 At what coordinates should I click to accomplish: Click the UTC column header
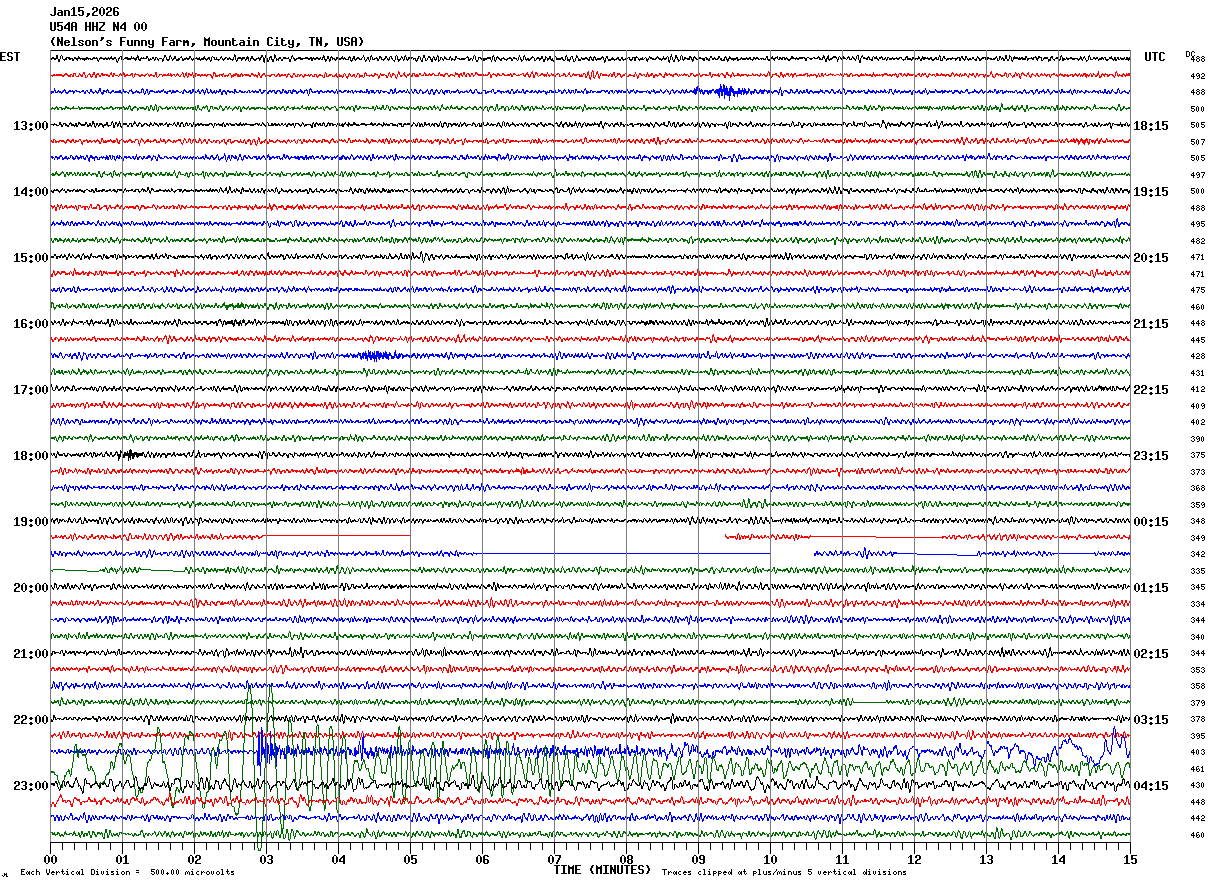click(x=1155, y=57)
